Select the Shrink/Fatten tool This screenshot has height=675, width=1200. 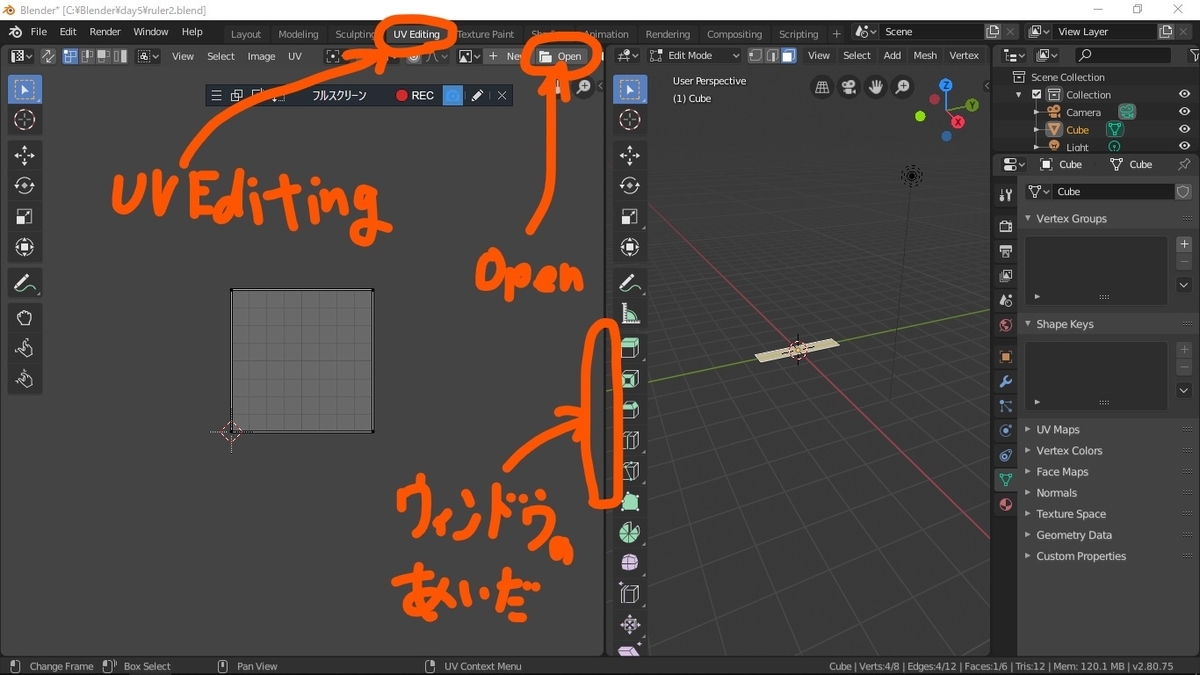(630, 625)
